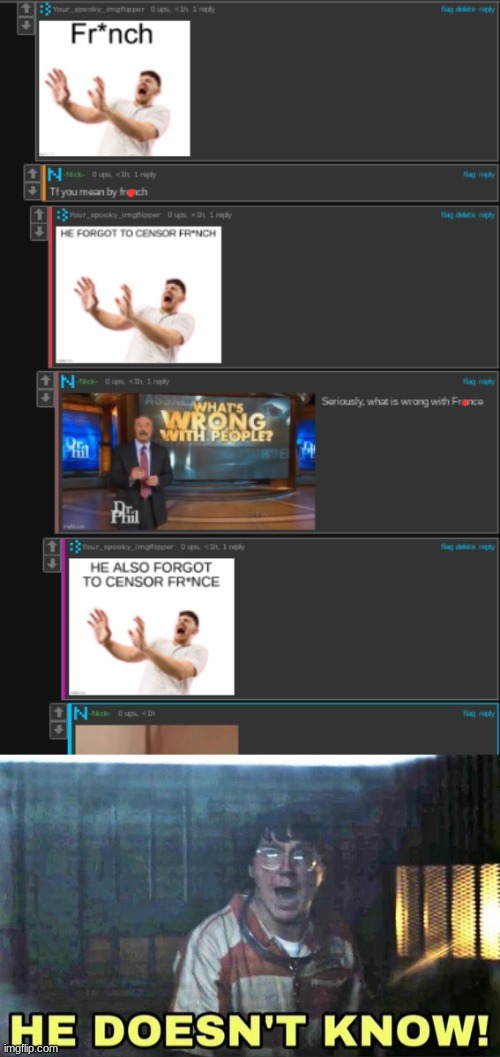Open Nick's avatar on last cropped comment
500x1057 pixels.
tap(81, 713)
